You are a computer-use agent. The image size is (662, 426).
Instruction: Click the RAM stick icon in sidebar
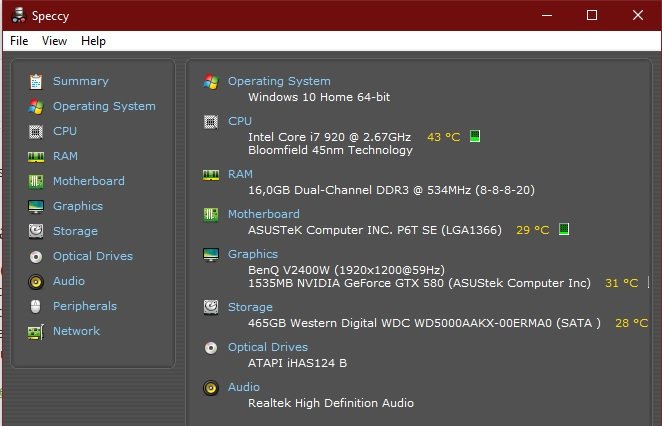tap(36, 157)
